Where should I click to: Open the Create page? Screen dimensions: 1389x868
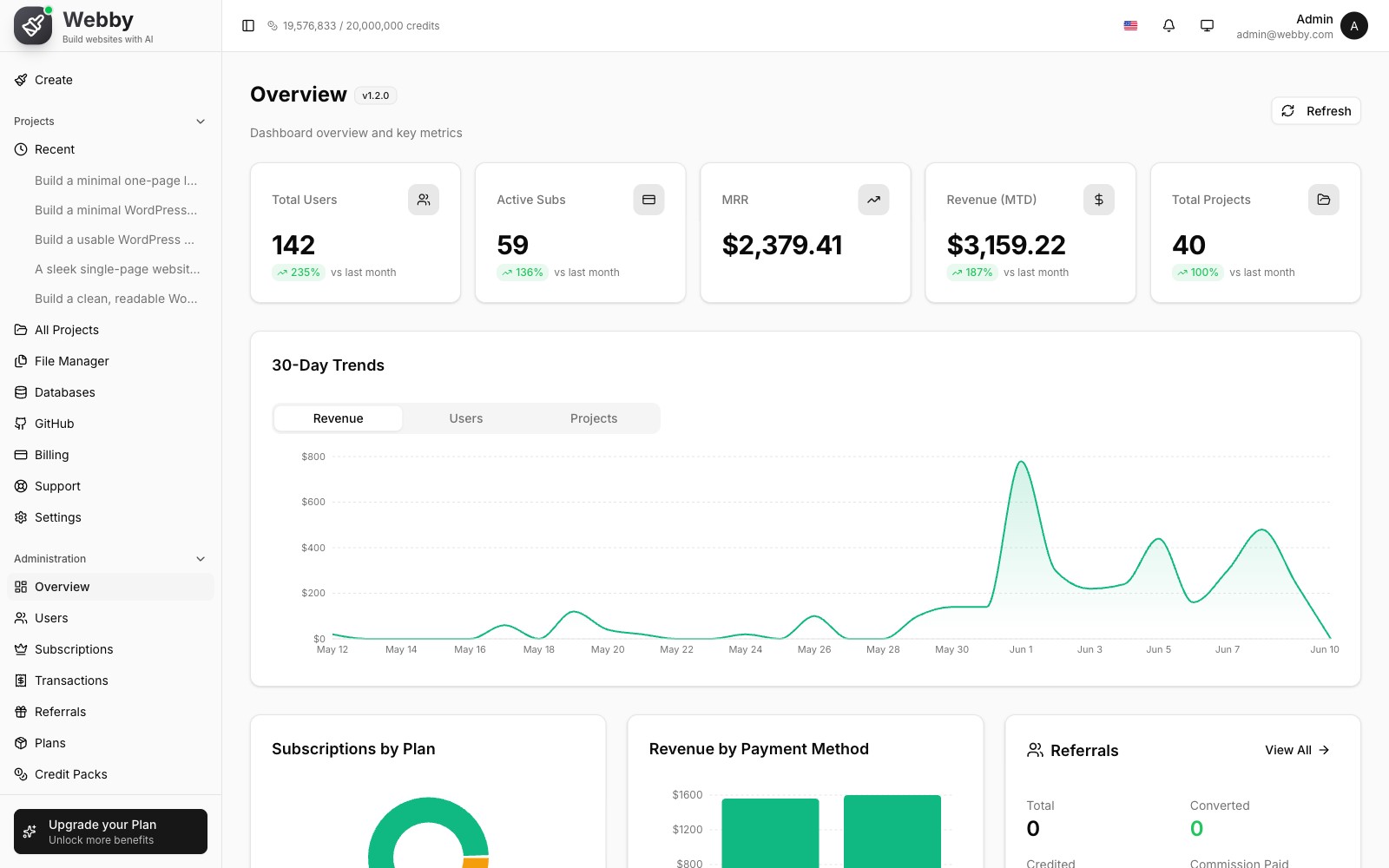pos(110,80)
